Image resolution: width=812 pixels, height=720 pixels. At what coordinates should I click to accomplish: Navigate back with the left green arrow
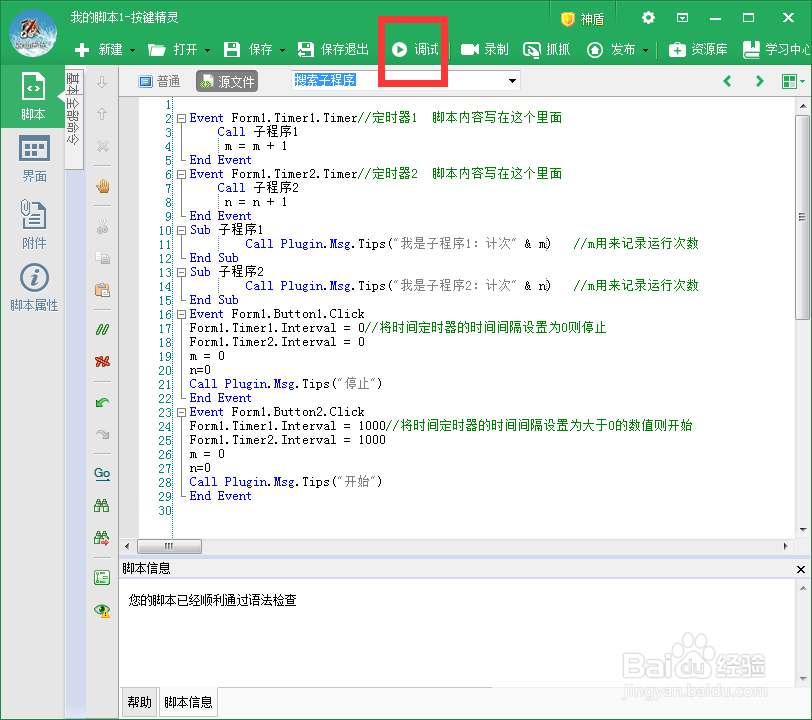point(728,81)
